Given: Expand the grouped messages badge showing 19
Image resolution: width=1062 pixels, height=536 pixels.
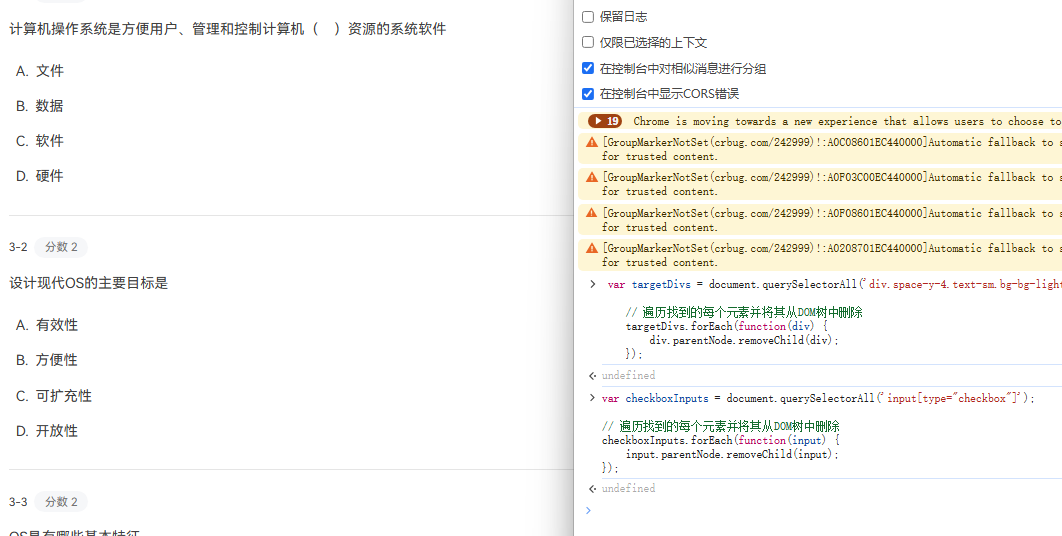Looking at the screenshot, I should point(606,121).
